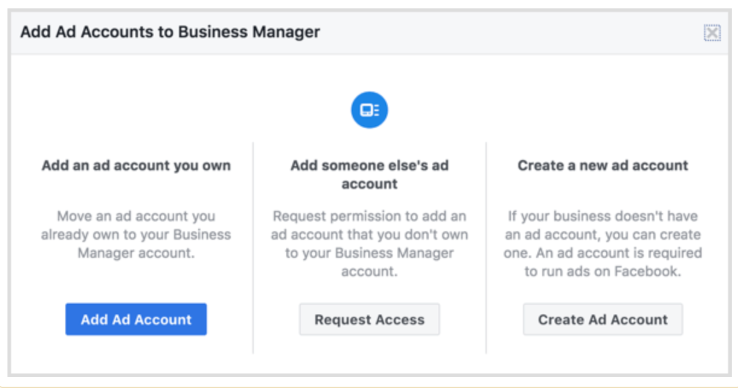Viewport: 738px width, 392px height.
Task: Click the divider between second and third columns
Action: click(486, 248)
